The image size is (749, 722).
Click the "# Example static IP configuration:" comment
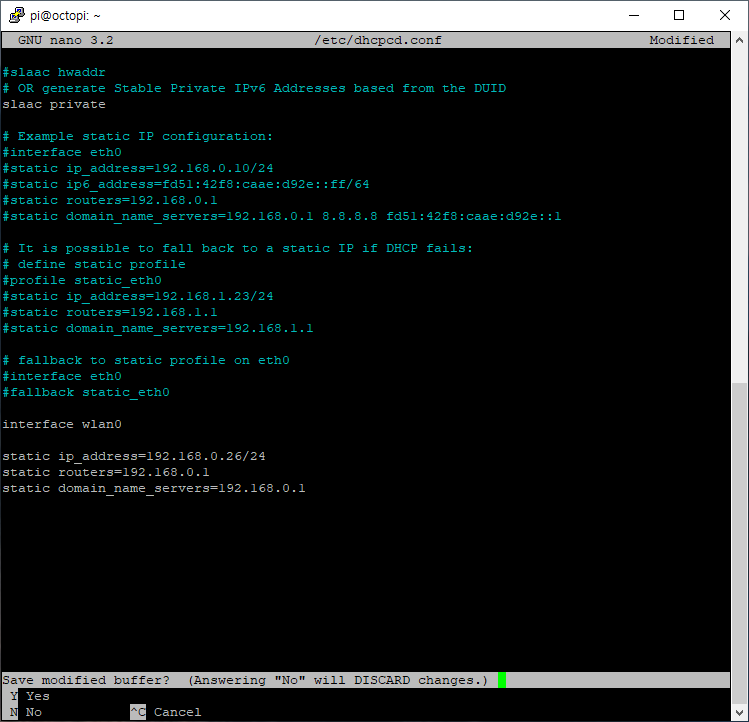point(138,136)
